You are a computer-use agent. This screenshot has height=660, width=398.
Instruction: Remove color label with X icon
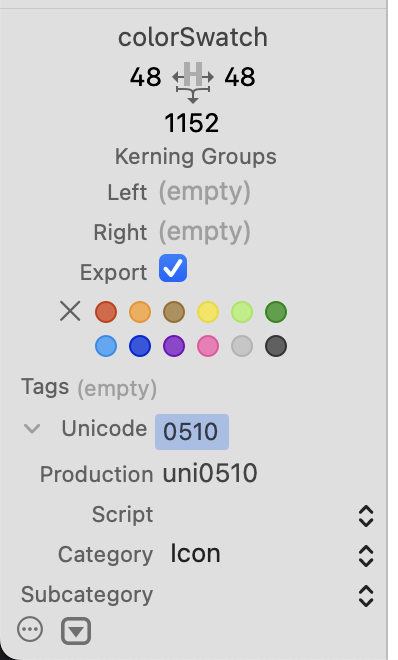click(x=70, y=312)
